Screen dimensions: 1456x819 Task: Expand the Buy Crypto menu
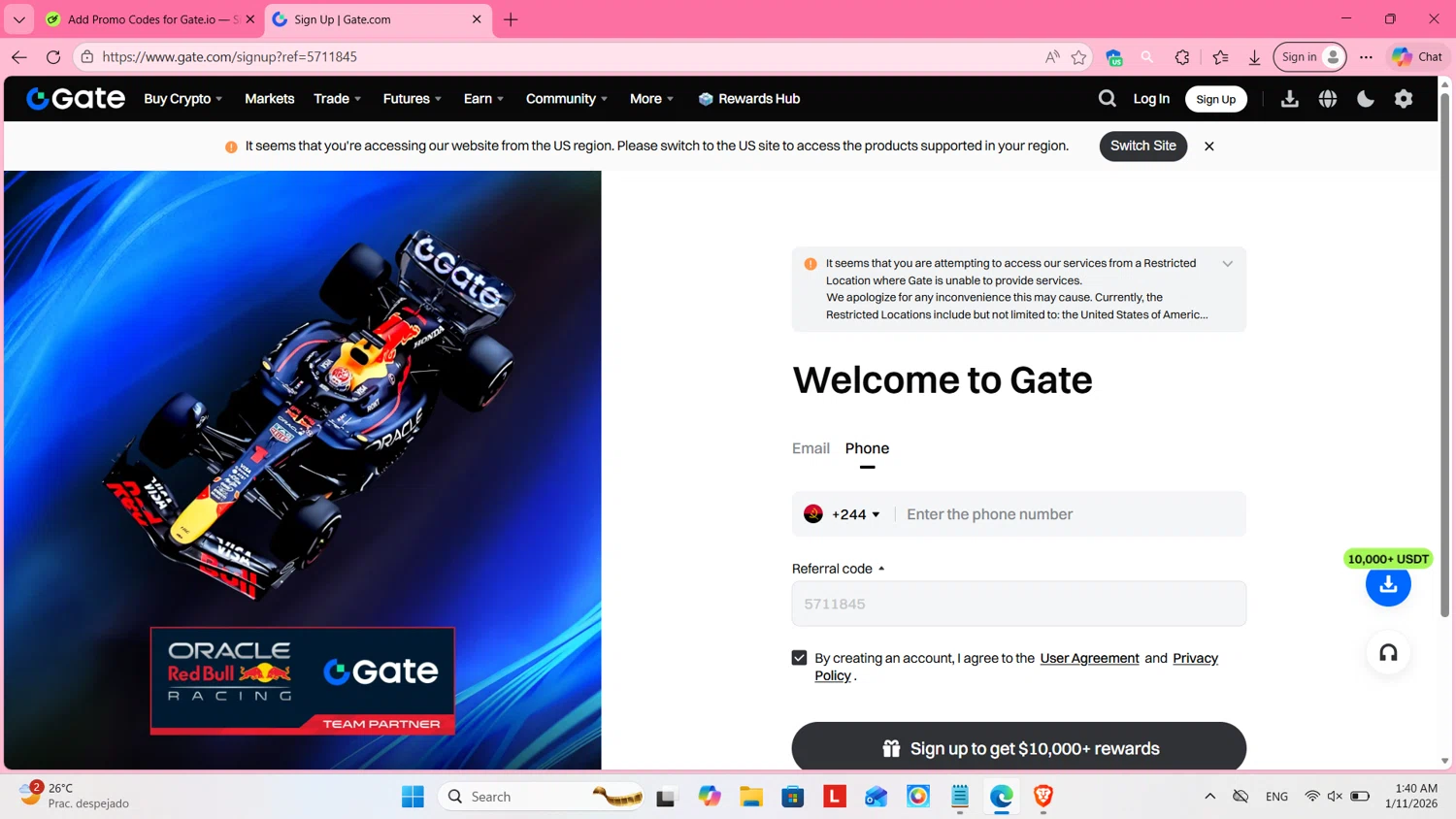183,99
